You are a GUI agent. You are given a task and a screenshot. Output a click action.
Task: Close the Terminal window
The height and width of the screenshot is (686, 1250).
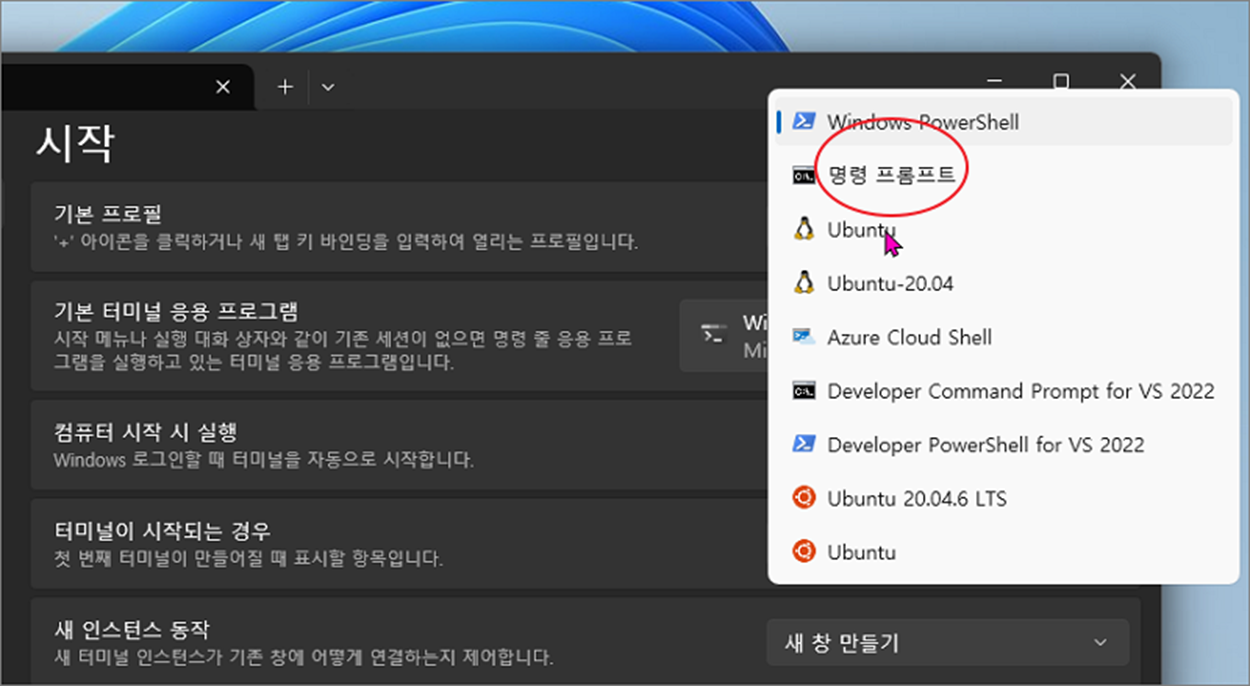[x=1128, y=81]
